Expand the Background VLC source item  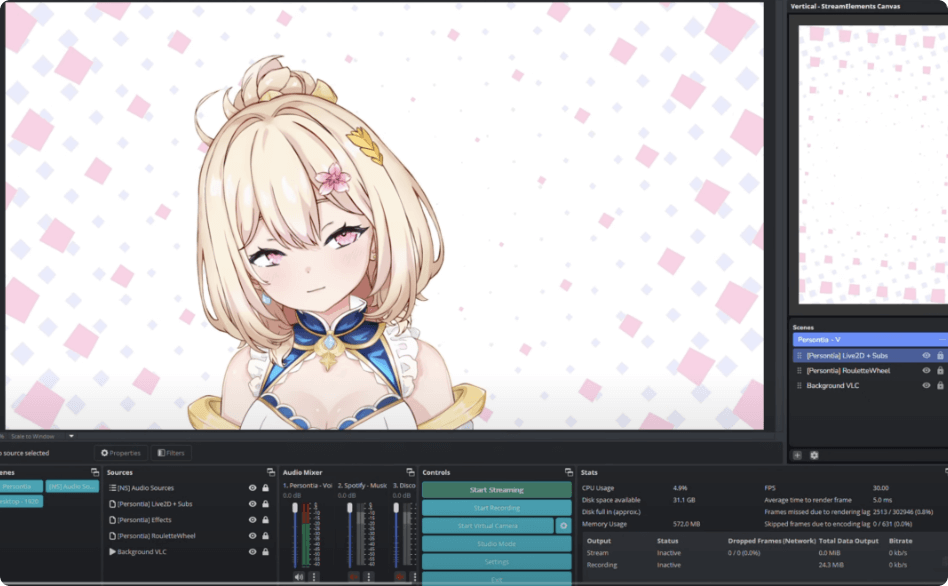112,552
